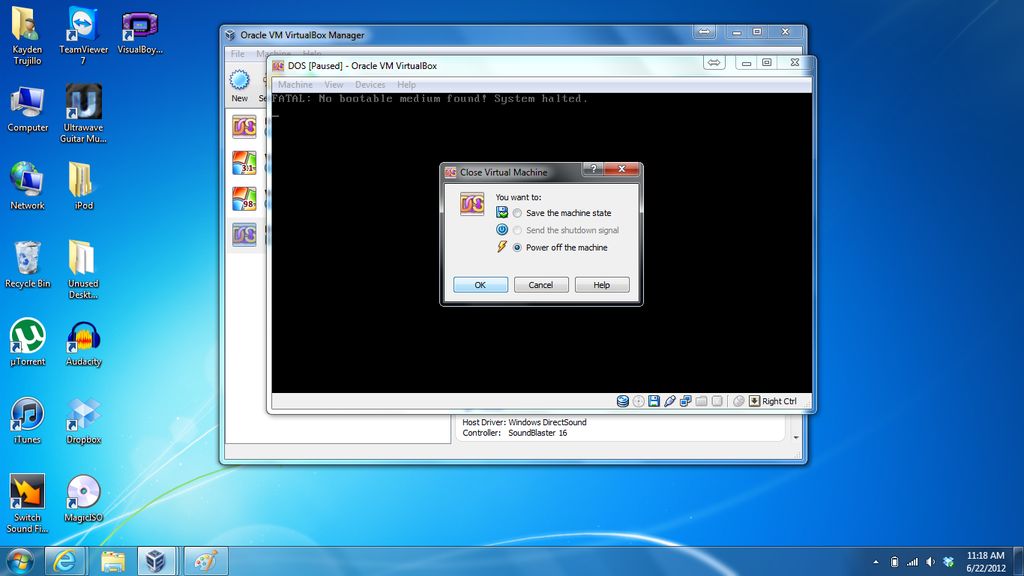Click battery icon in system tray

click(895, 562)
